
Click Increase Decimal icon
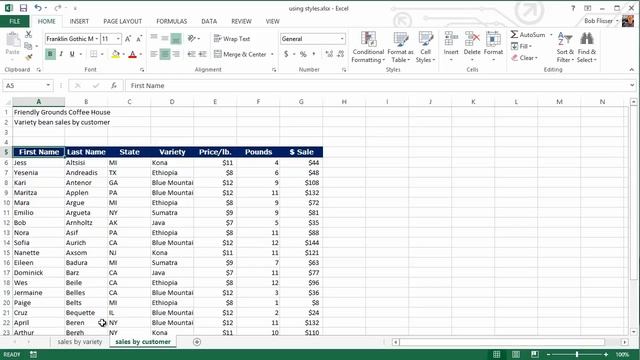click(x=329, y=54)
